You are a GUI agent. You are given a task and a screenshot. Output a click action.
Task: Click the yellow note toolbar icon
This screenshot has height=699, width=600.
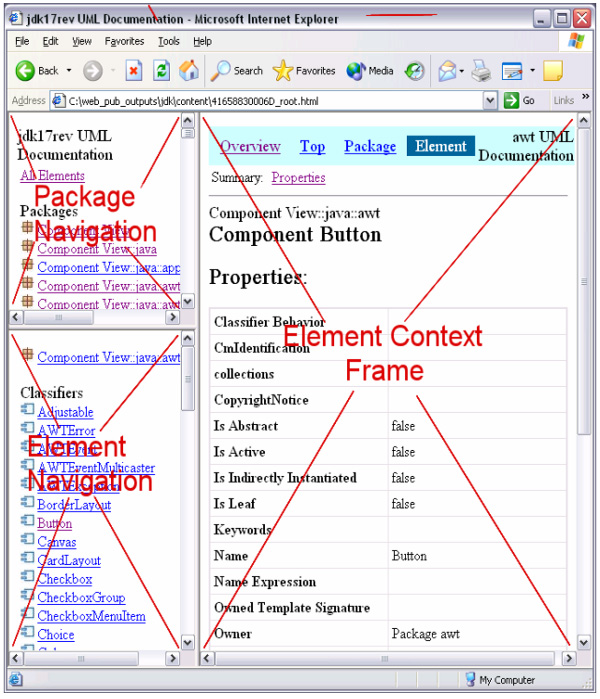point(553,70)
